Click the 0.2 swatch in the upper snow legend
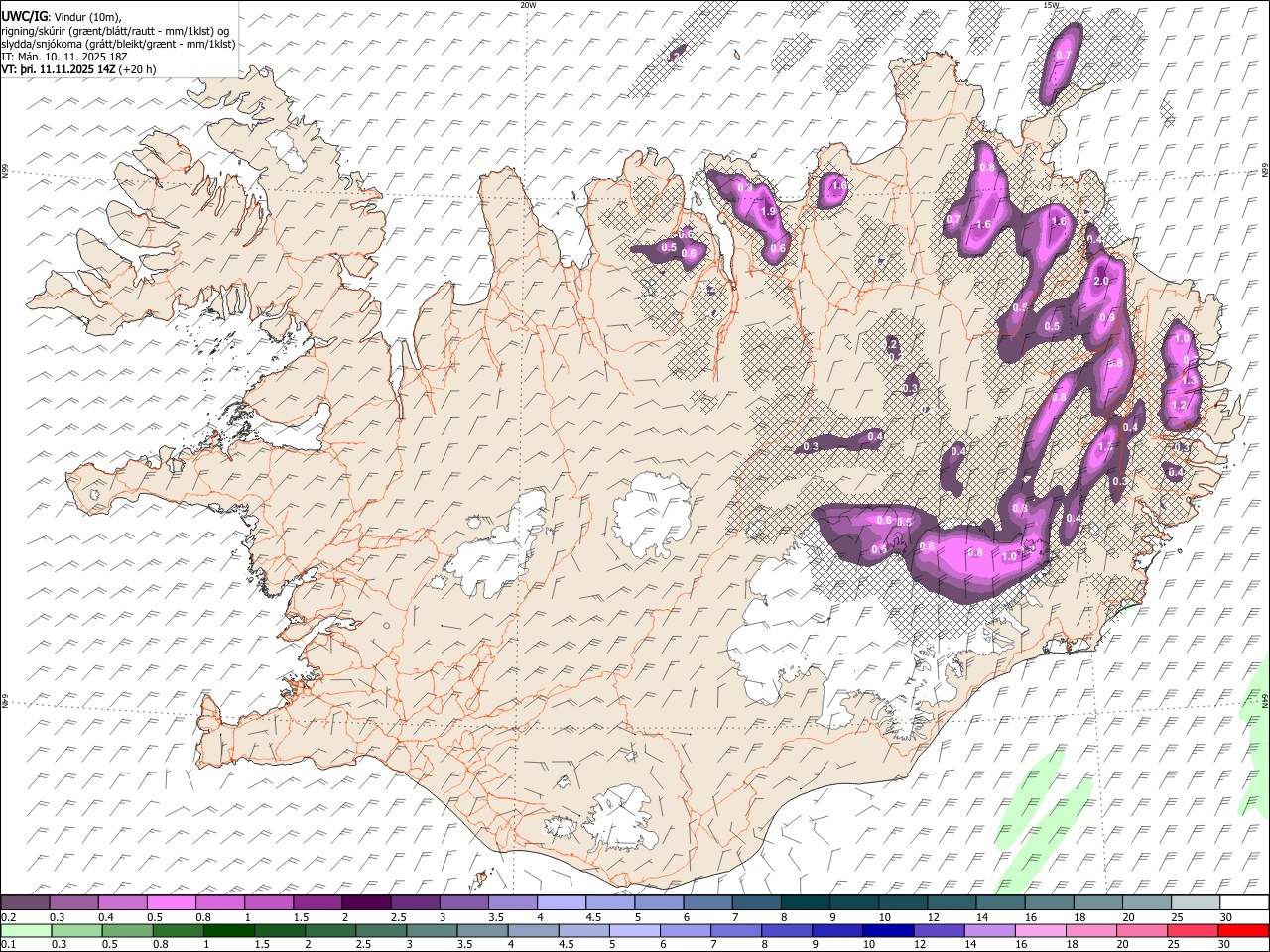Screen dimensions: 1270x952 [x=25, y=903]
